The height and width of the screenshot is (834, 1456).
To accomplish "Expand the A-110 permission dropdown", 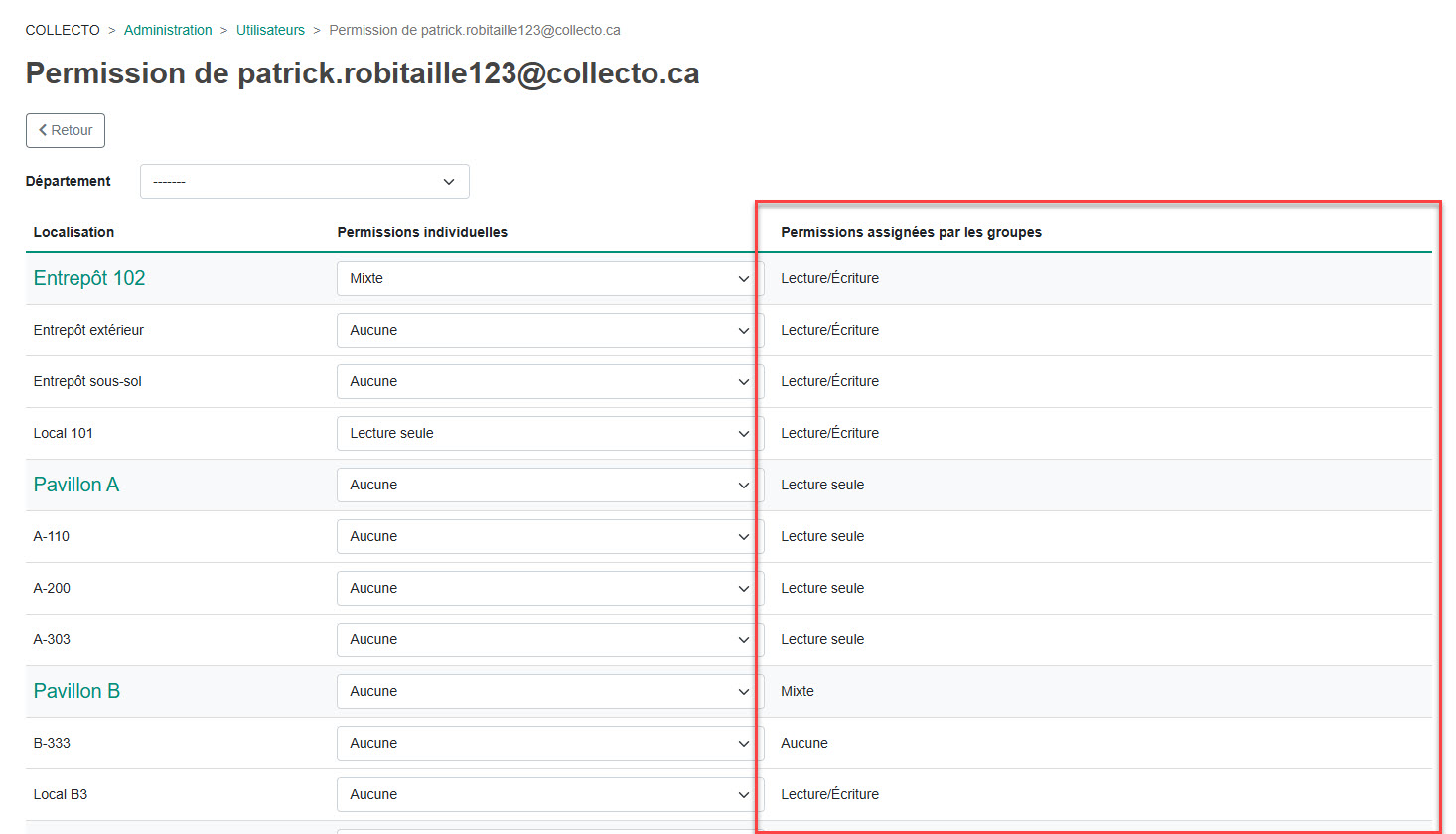I will click(549, 537).
